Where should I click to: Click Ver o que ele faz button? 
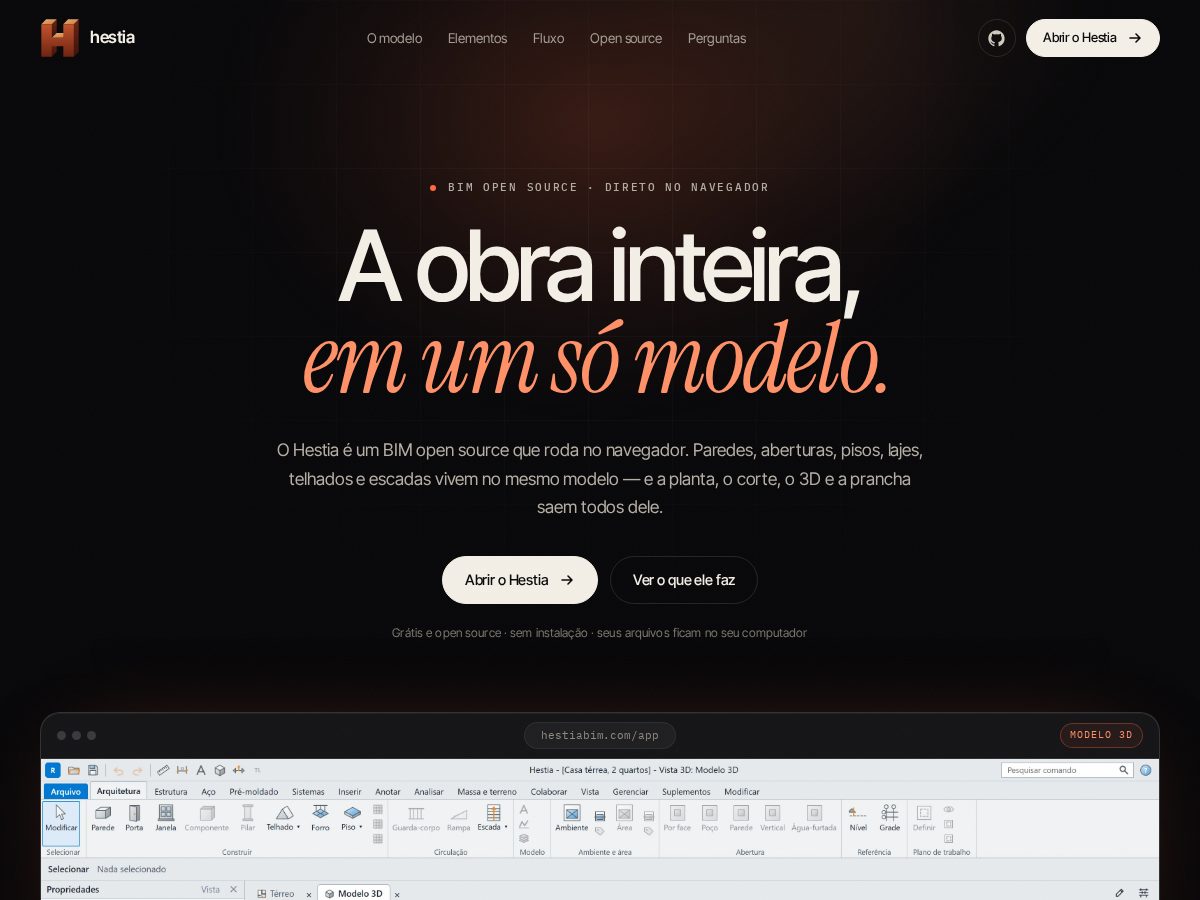684,580
